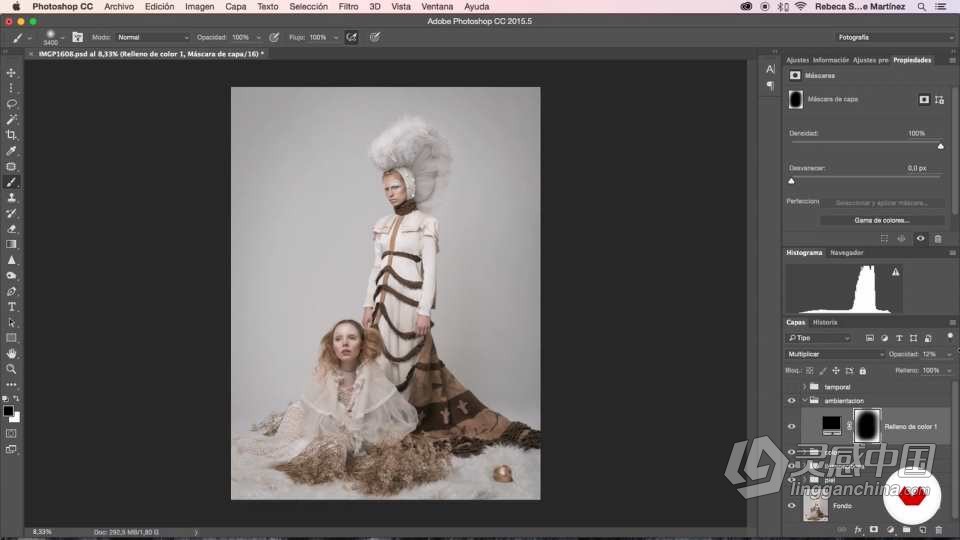Image resolution: width=960 pixels, height=540 pixels.
Task: Open the Relleno 100% dropdown
Action: 949,371
